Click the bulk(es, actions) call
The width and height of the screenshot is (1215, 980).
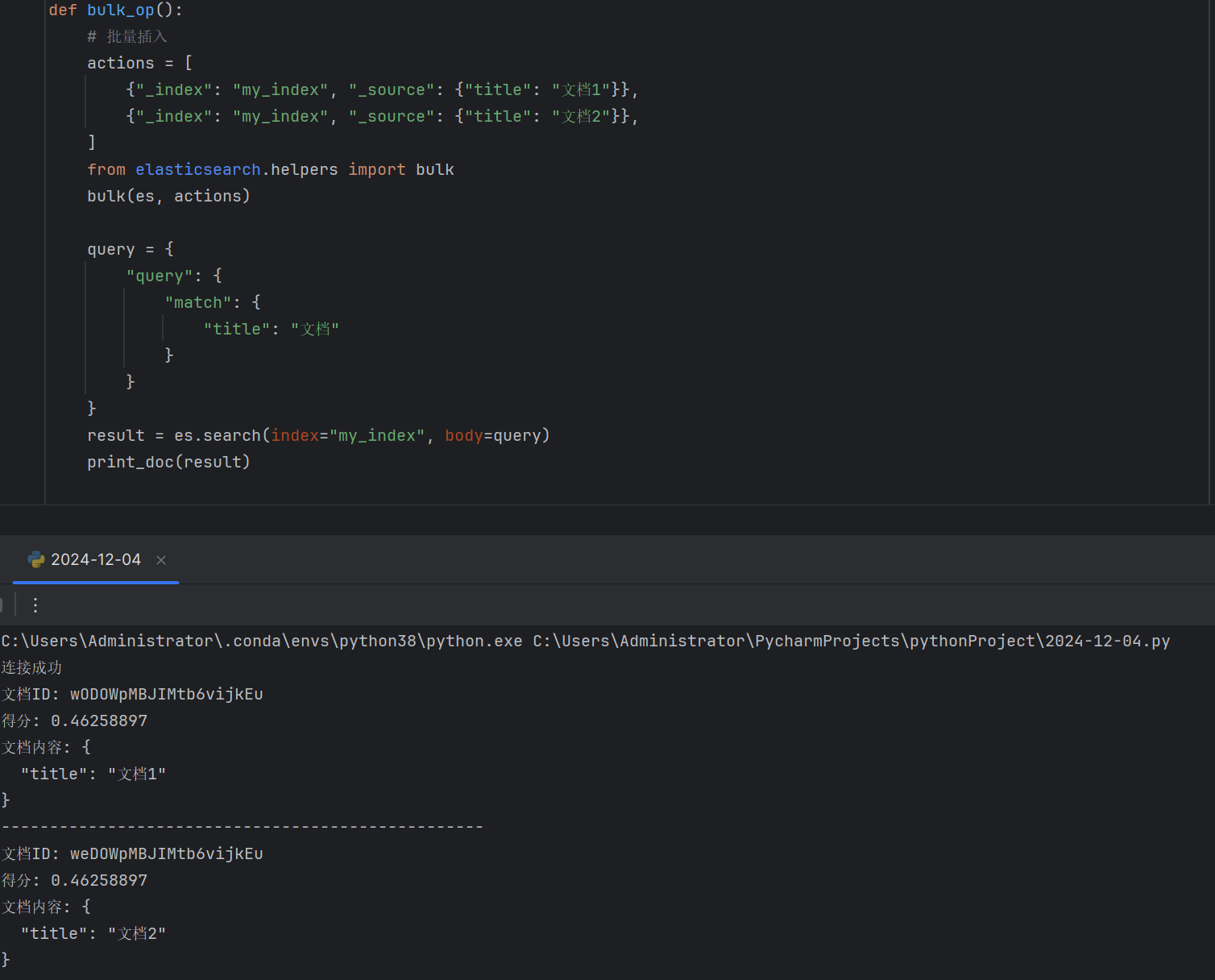point(168,195)
